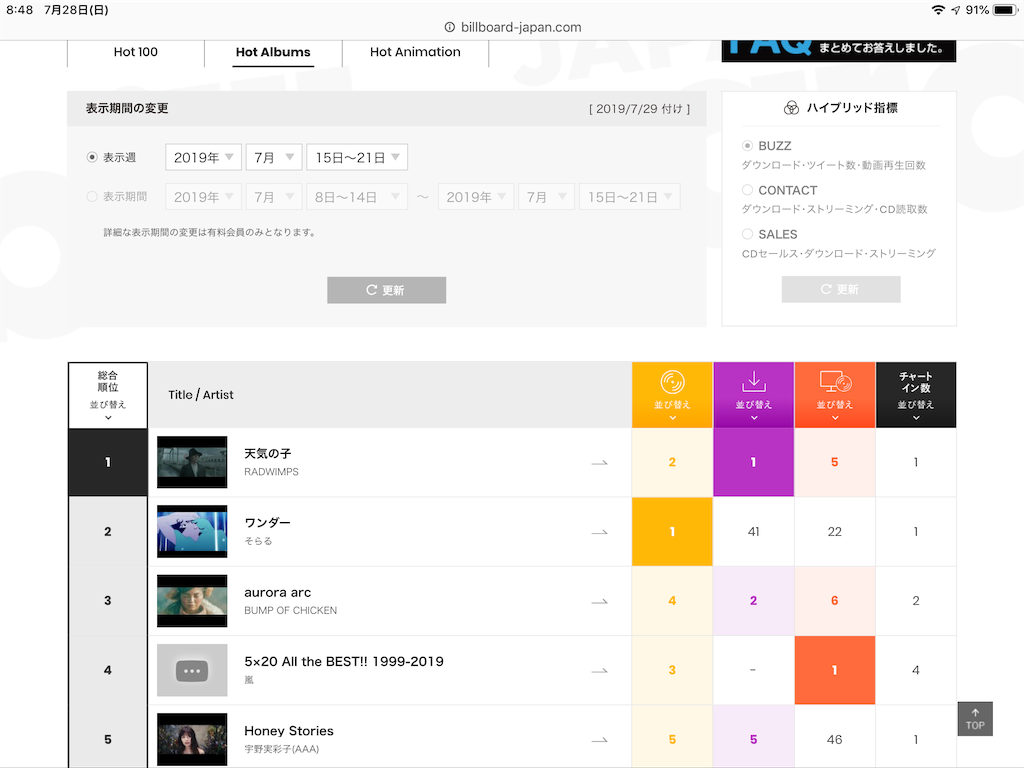Open the start year dropdown in 表示期間 row

pyautogui.click(x=203, y=197)
